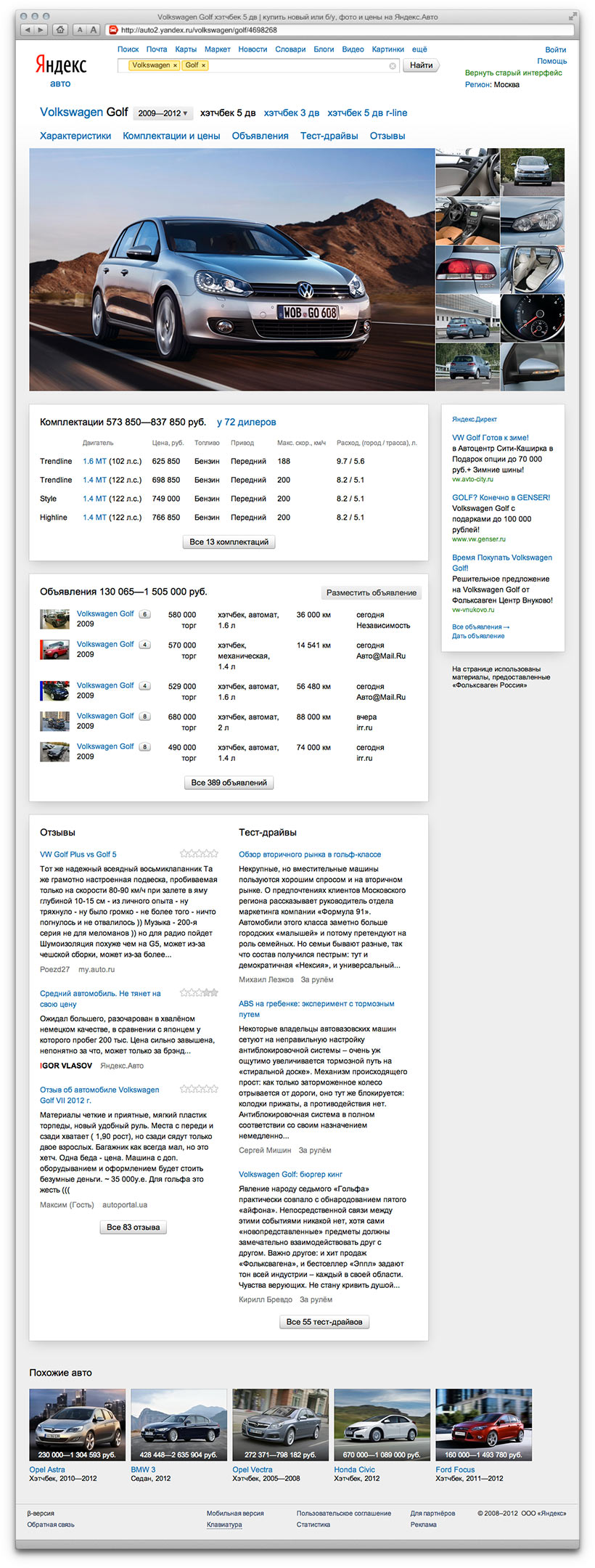Click Все 13 комплектаций button
The height and width of the screenshot is (1568, 595).
coord(229,542)
